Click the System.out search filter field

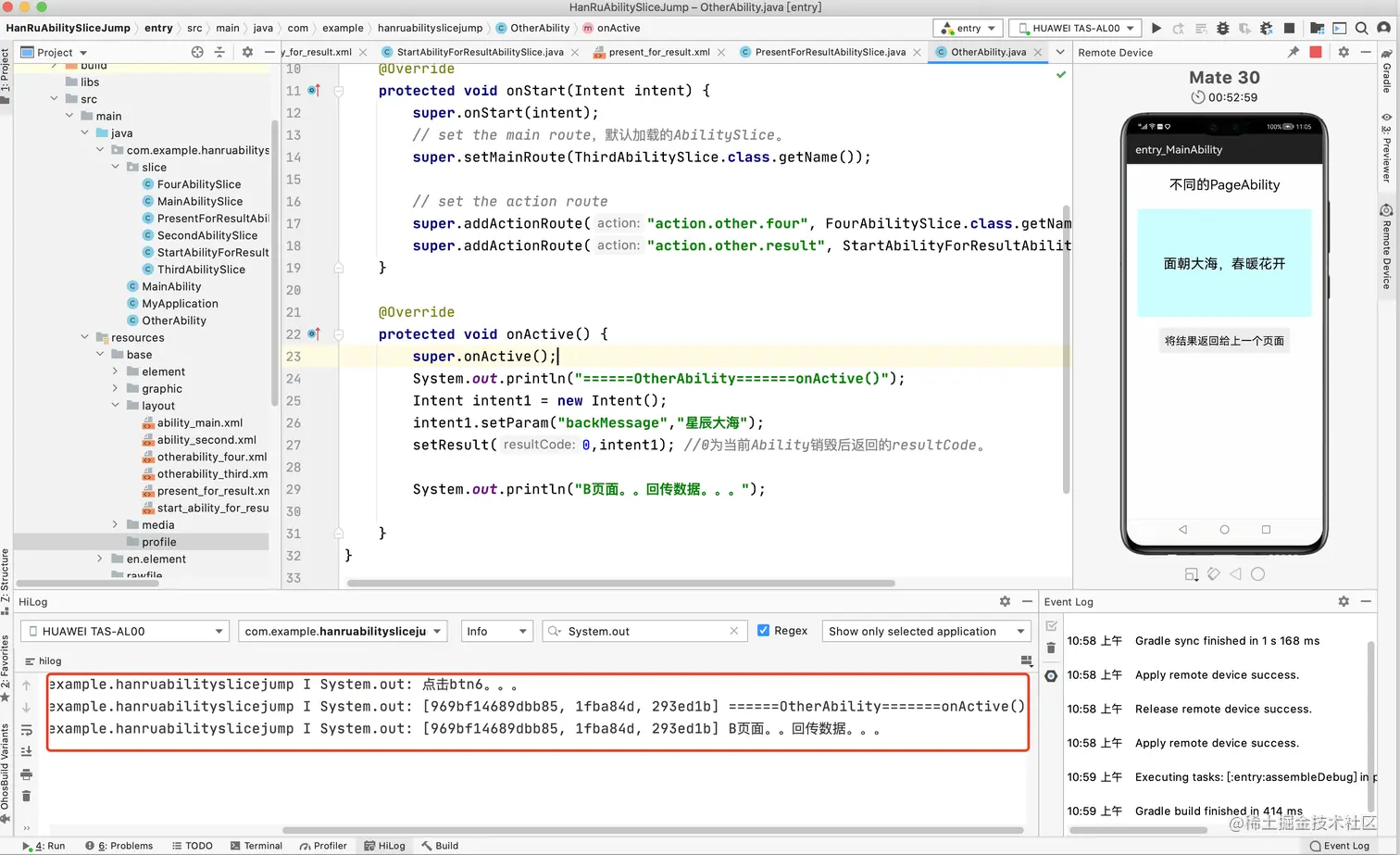(644, 631)
